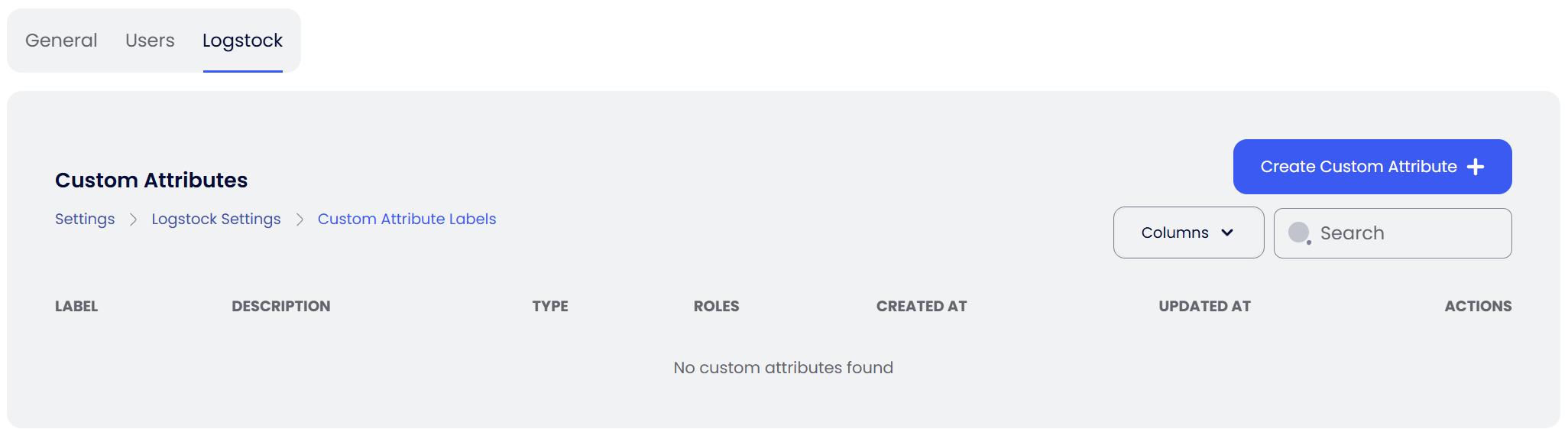Switch to the General tab
Image resolution: width=1568 pixels, height=439 pixels.
(x=61, y=41)
